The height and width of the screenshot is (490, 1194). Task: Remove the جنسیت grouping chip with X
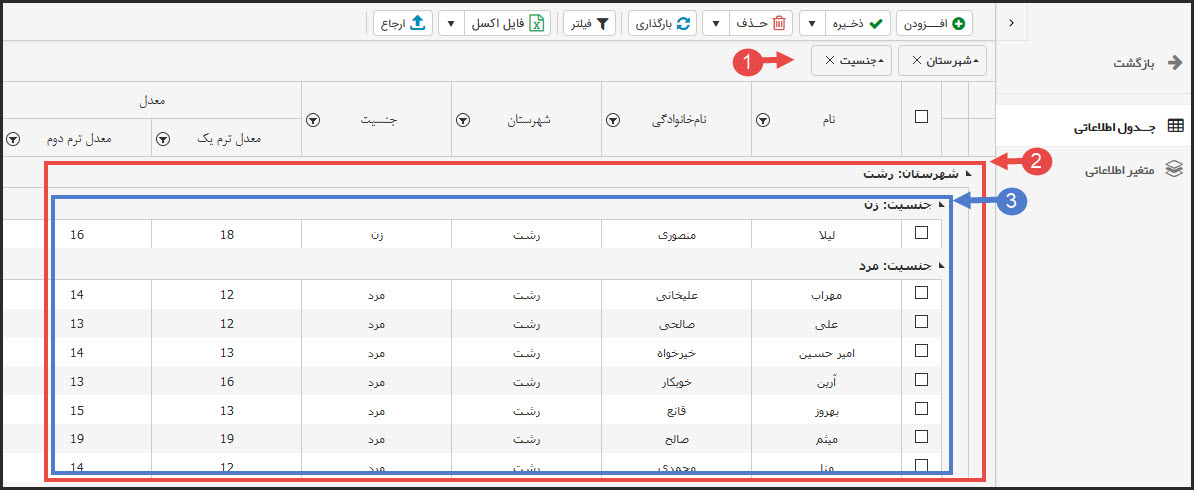click(829, 60)
